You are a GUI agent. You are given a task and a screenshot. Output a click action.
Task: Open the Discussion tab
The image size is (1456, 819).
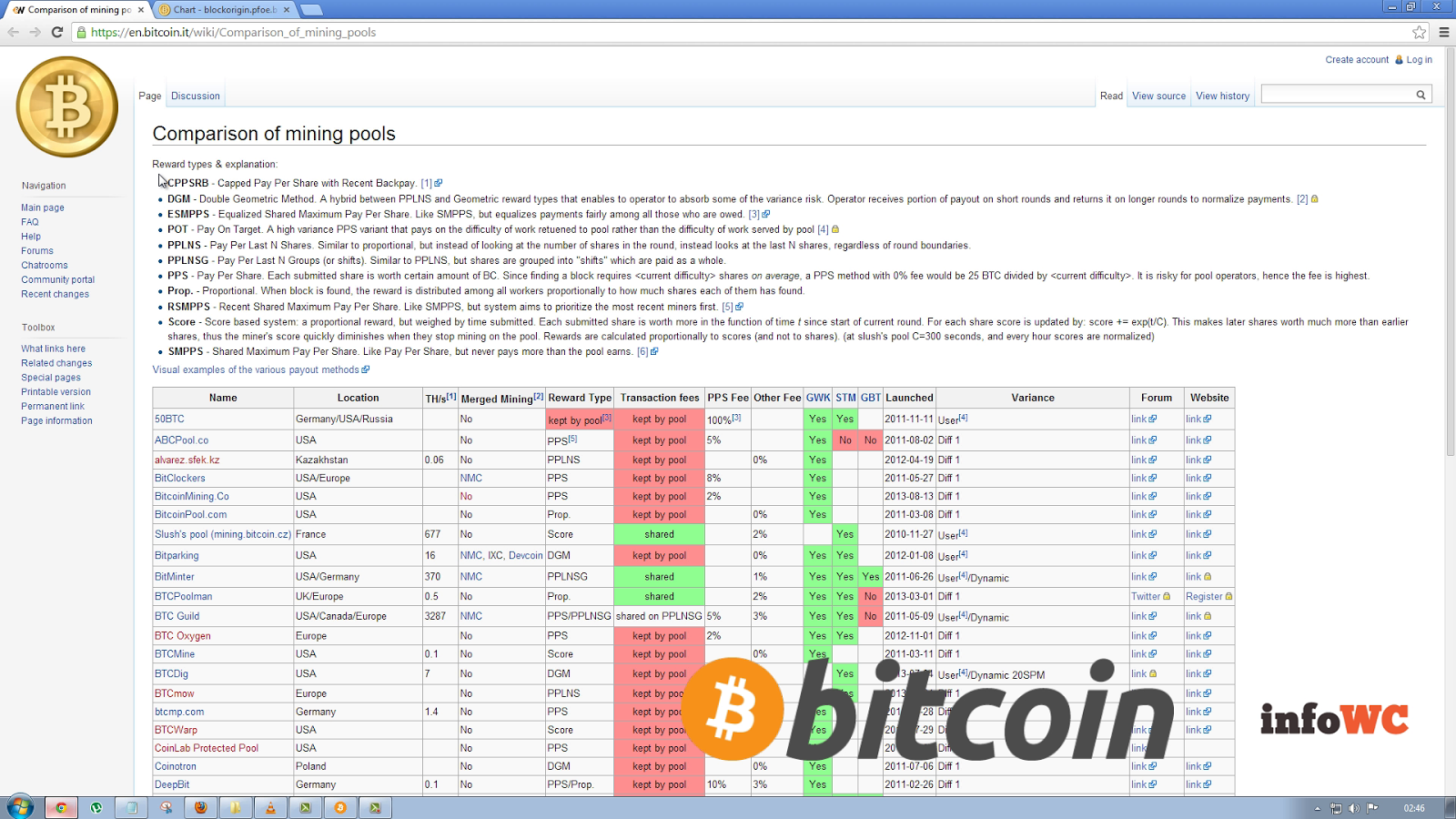(x=196, y=96)
